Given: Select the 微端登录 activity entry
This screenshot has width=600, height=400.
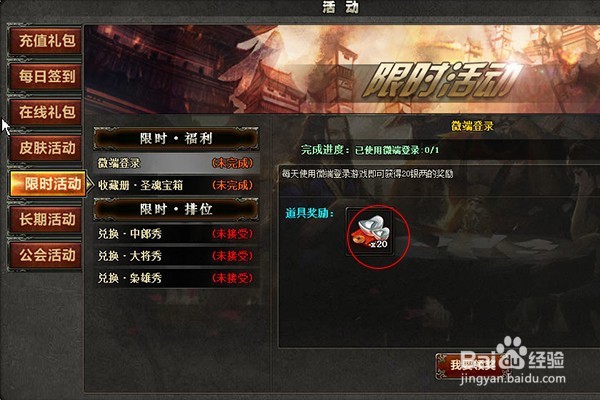Looking at the screenshot, I should (x=176, y=163).
